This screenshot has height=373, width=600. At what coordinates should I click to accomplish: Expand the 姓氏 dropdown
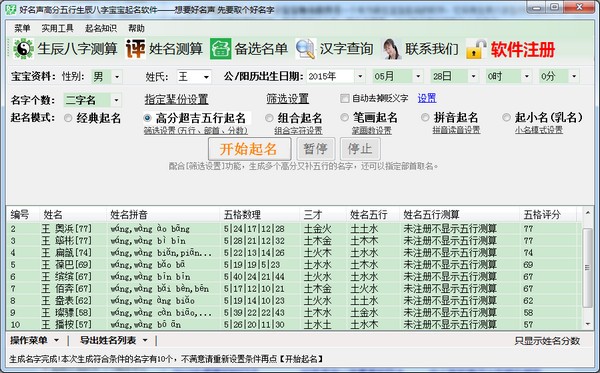coord(206,77)
